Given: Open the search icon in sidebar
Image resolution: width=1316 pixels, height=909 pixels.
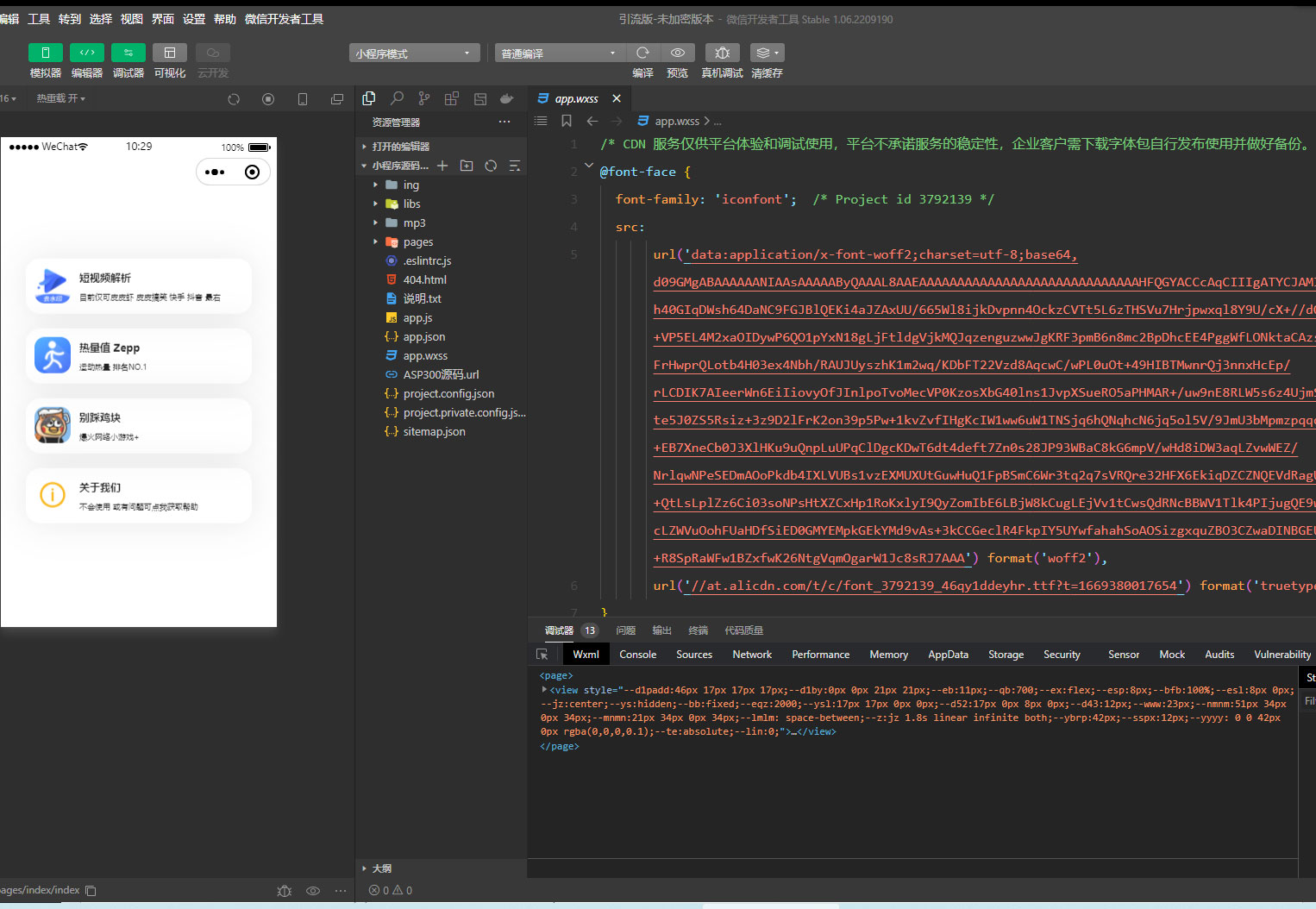Looking at the screenshot, I should click(x=397, y=98).
